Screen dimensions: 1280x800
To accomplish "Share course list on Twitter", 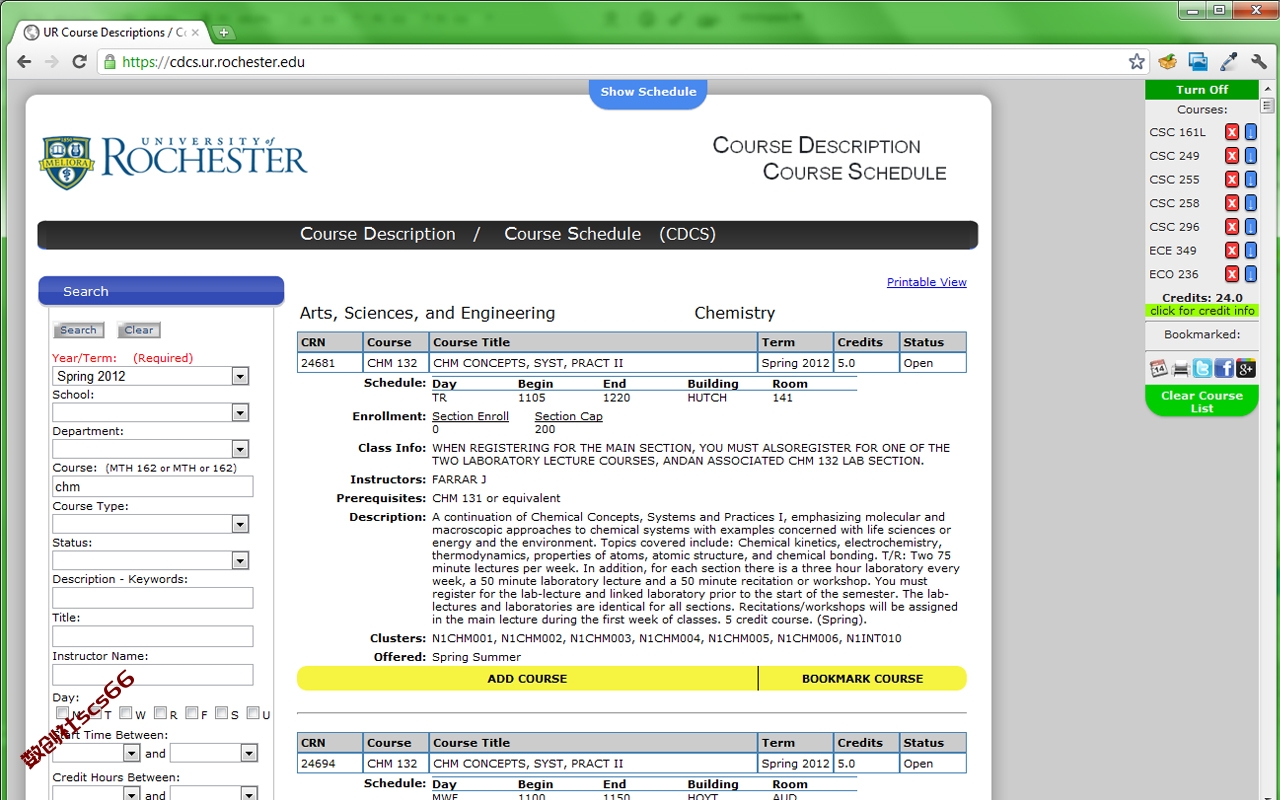I will click(x=1202, y=368).
